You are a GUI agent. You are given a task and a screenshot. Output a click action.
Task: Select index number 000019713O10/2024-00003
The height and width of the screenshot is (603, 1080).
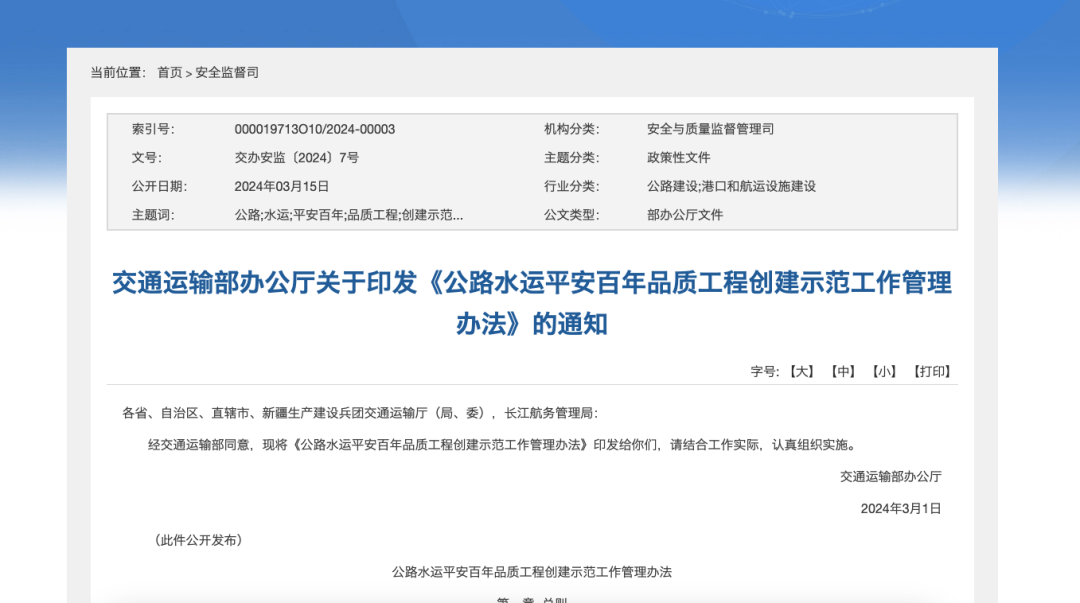coord(315,129)
